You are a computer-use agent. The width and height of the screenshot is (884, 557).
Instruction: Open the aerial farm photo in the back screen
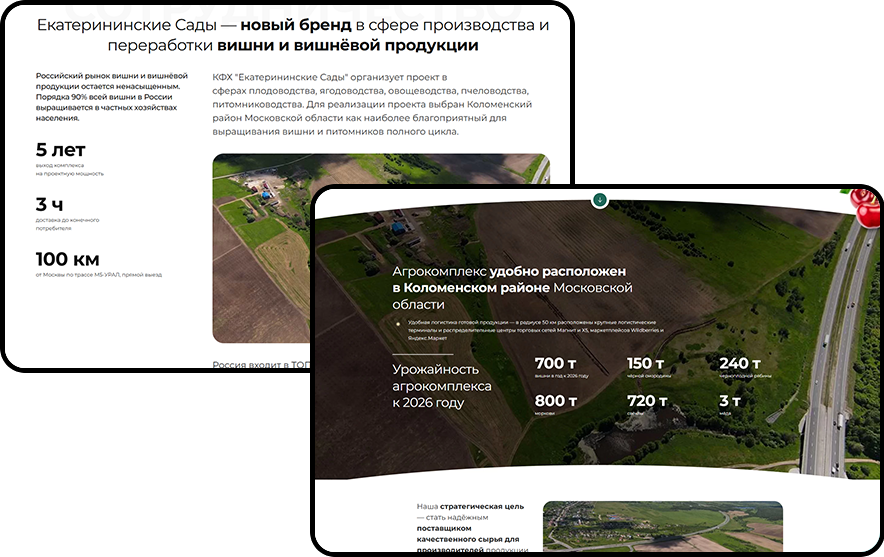262,248
